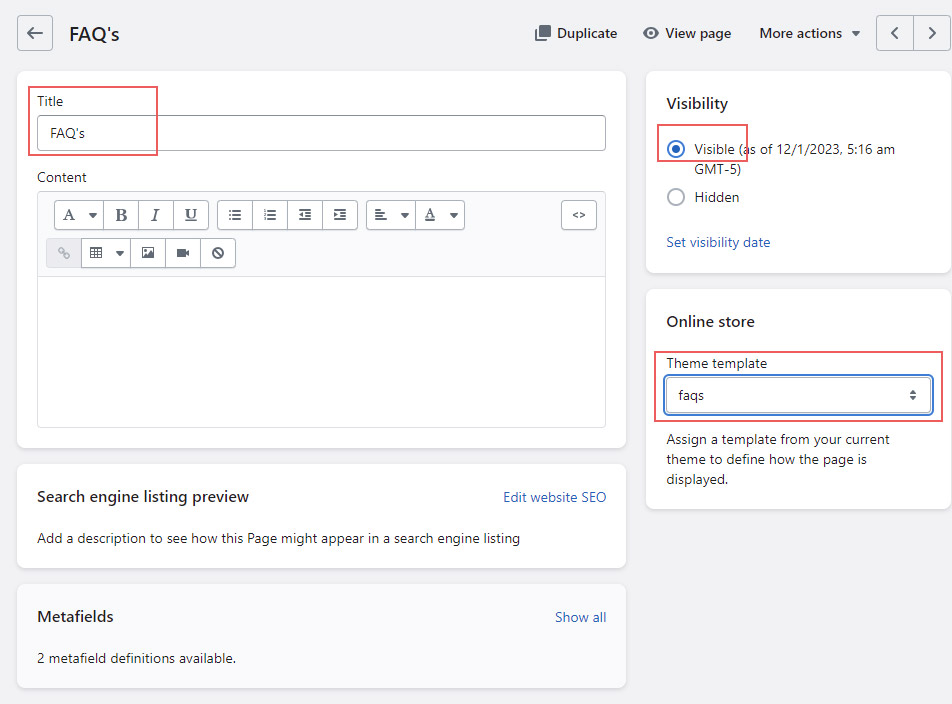Clear formatting with the circle-slash icon
952x704 pixels.
tap(218, 253)
